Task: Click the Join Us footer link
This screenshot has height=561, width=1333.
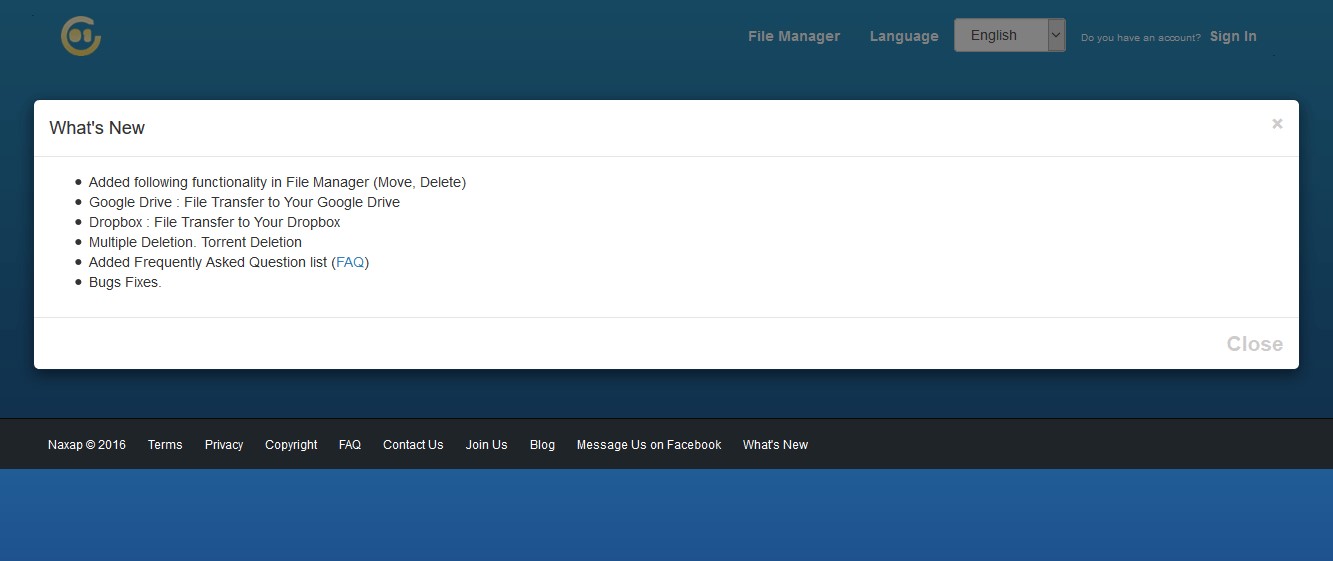Action: click(486, 445)
